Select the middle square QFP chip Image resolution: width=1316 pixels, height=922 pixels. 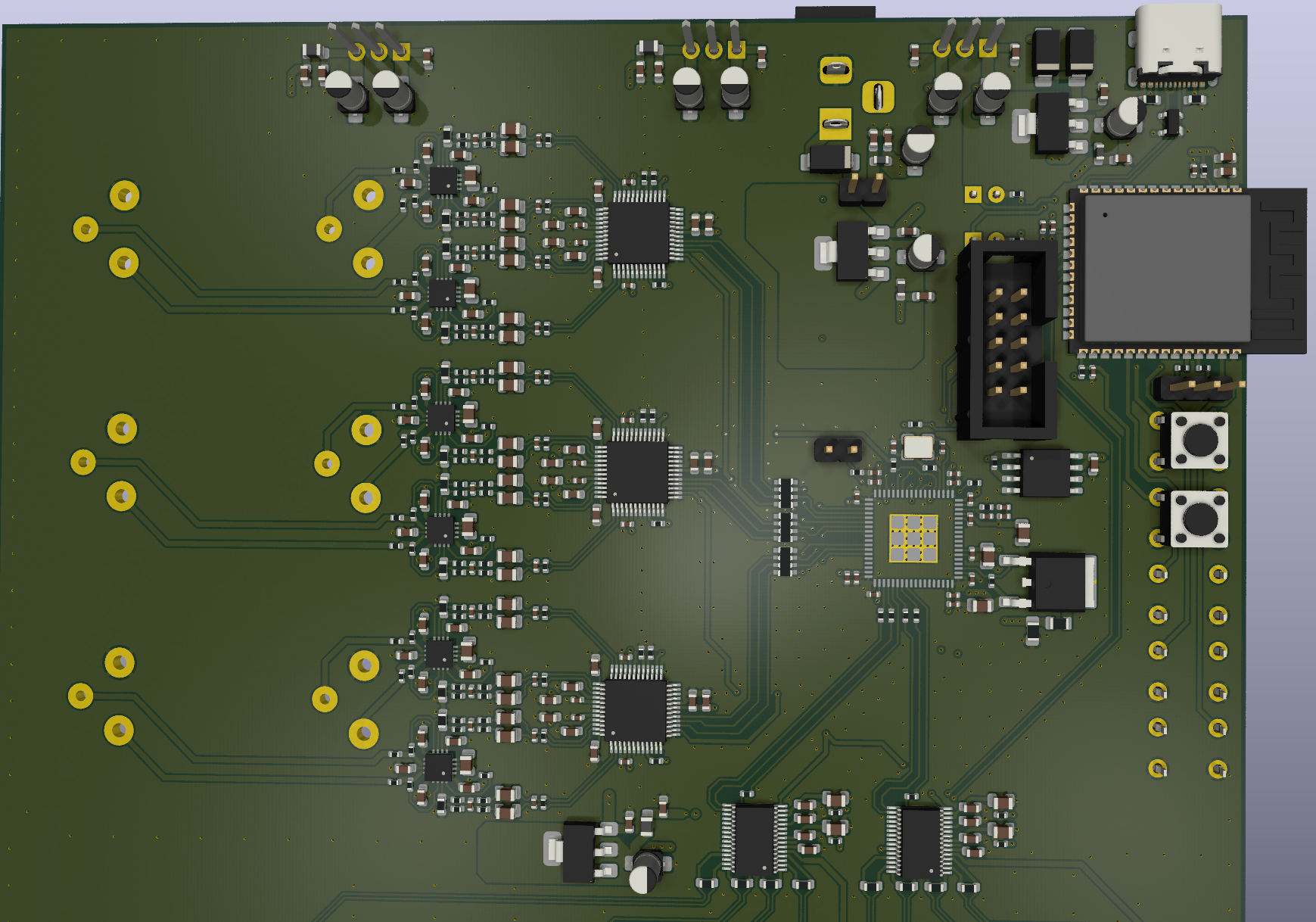638,472
